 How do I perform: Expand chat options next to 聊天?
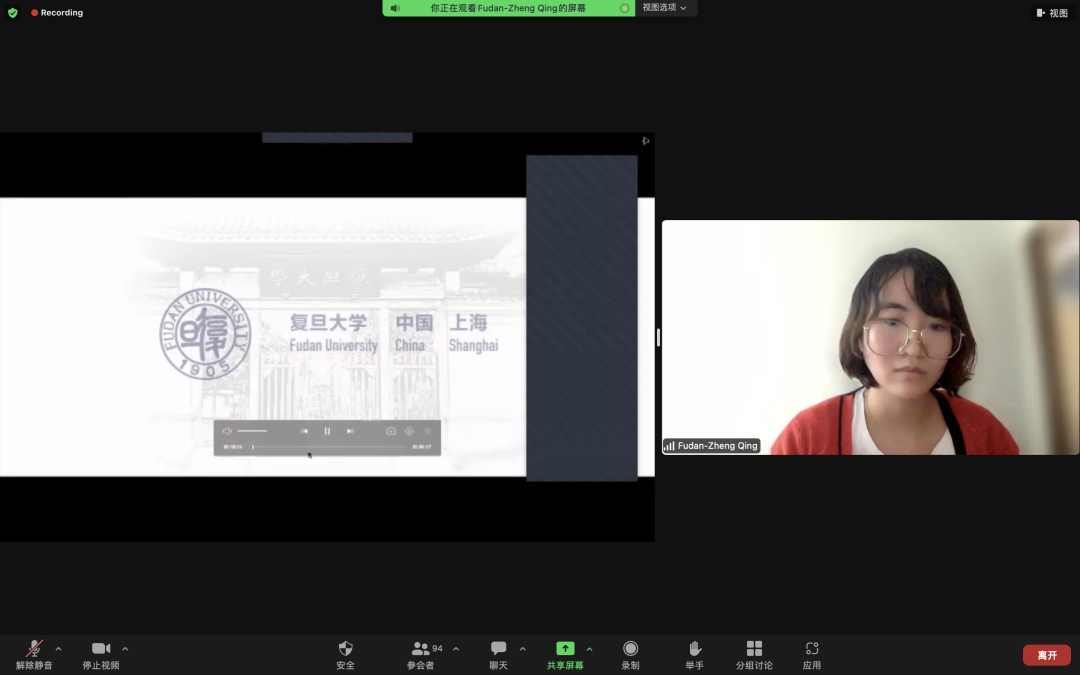click(x=523, y=649)
